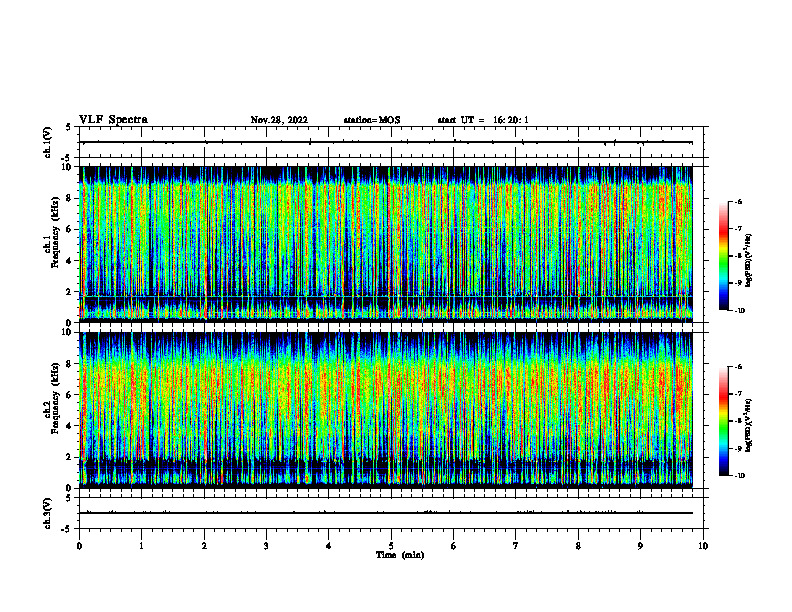The height and width of the screenshot is (612, 792).
Task: Select the "start UT = 16:20:1" text
Action: (483, 120)
